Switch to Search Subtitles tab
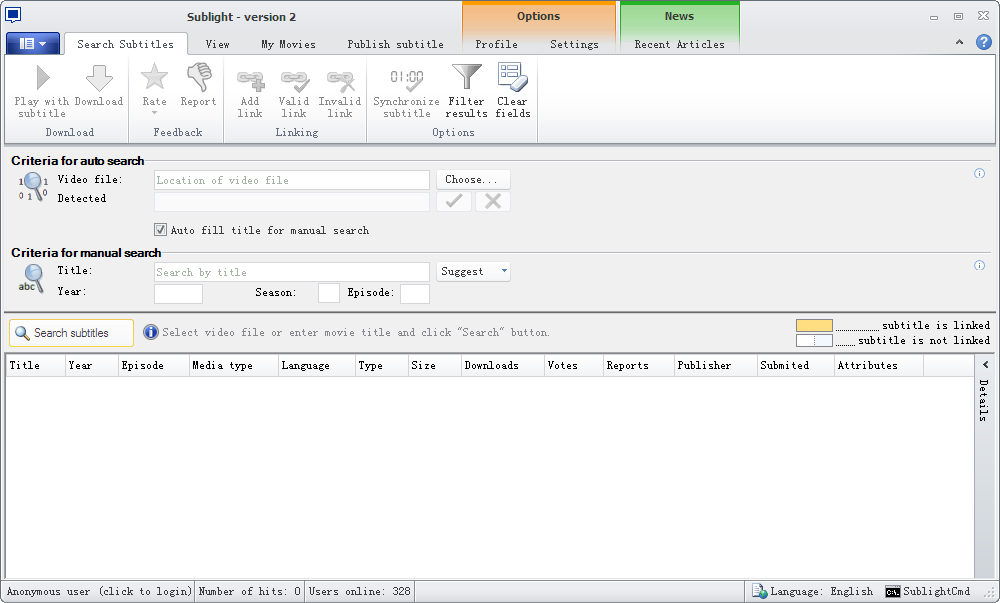The width and height of the screenshot is (1000, 603). 126,44
